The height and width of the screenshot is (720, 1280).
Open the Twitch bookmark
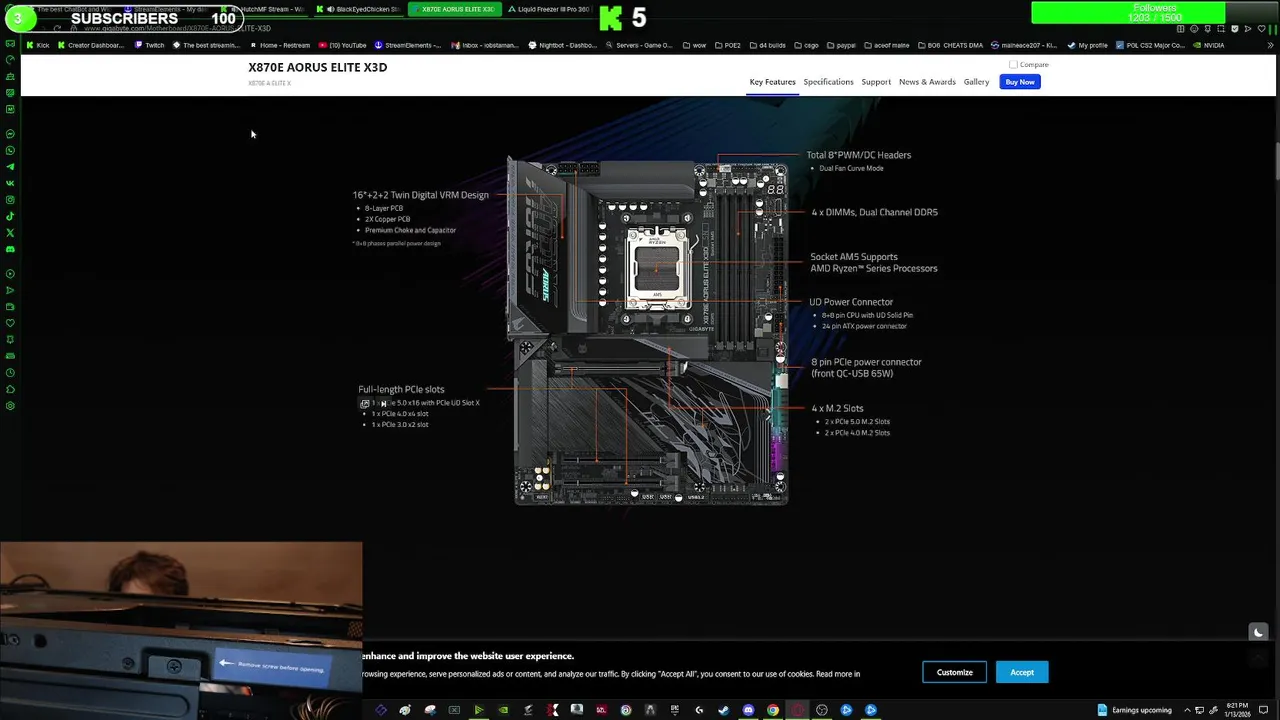click(x=150, y=45)
